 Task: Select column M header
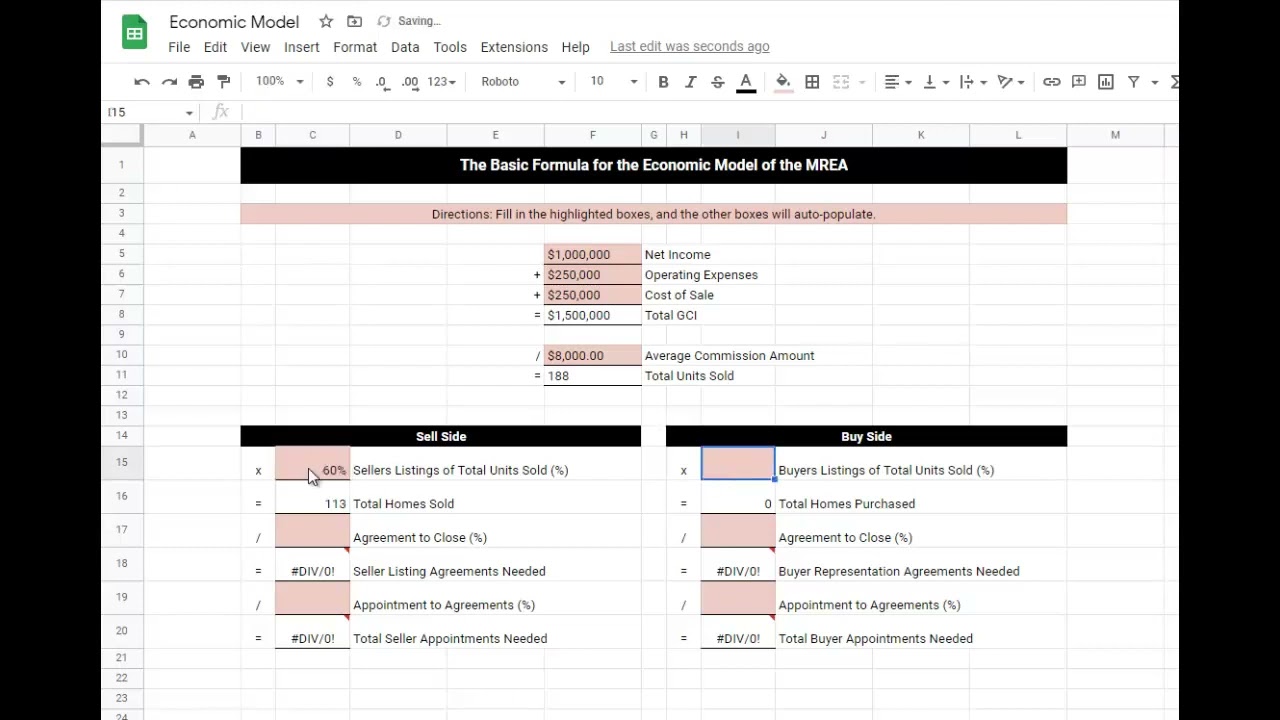coord(1115,135)
